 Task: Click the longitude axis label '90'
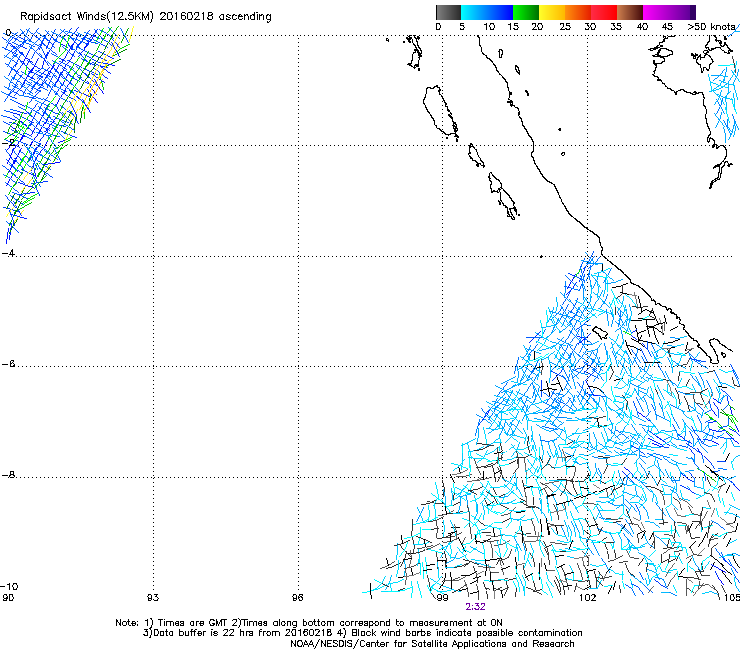[x=8, y=598]
